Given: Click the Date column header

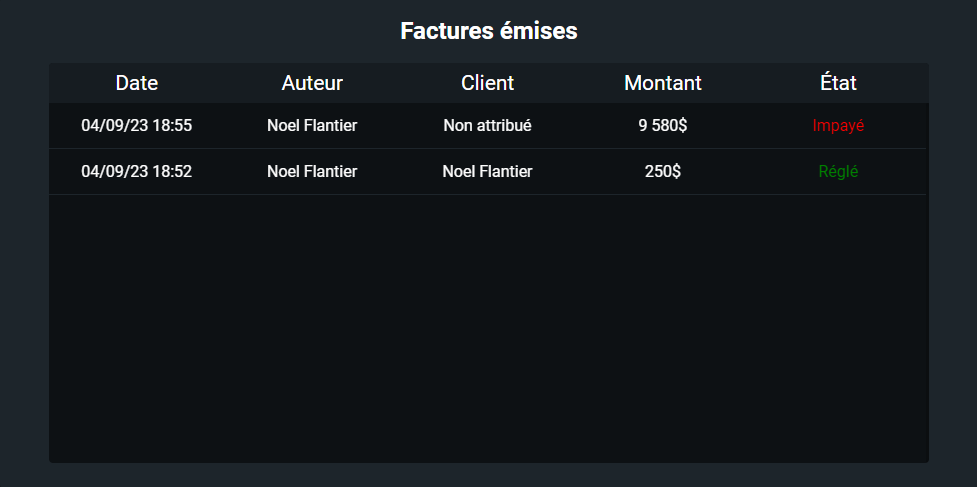Looking at the screenshot, I should (137, 83).
